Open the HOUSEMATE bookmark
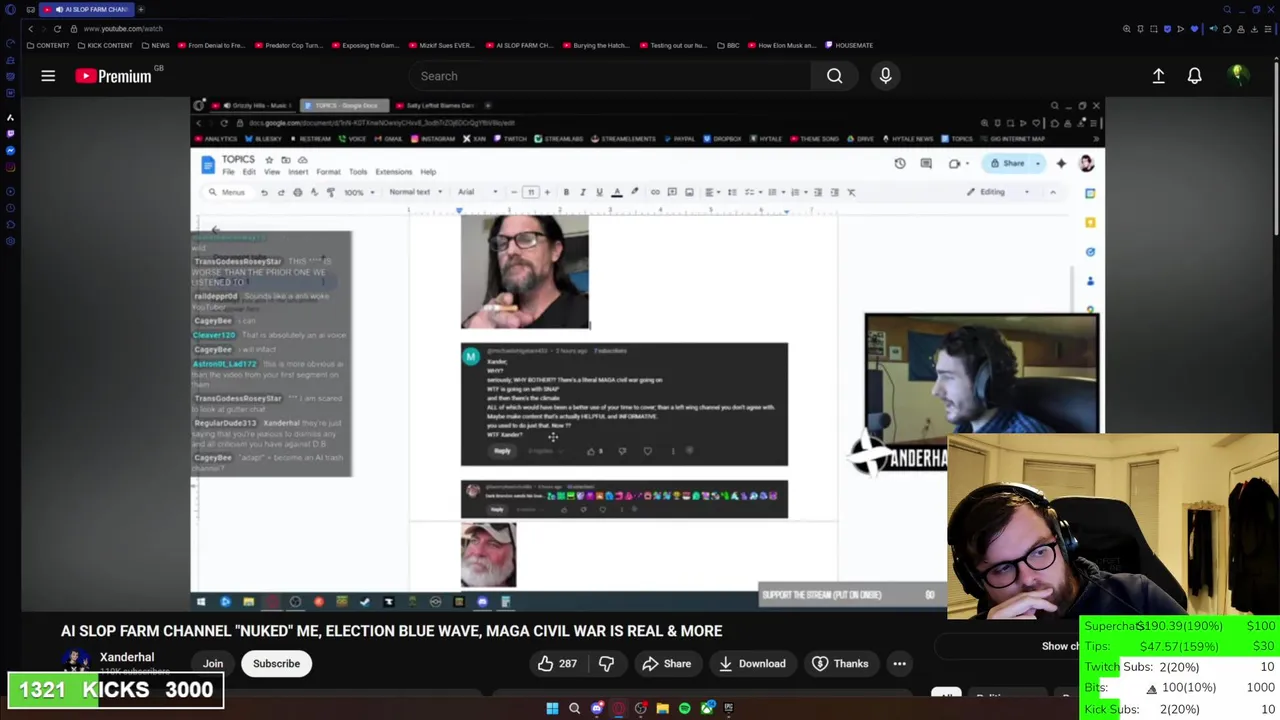This screenshot has width=1280, height=720. 849,45
